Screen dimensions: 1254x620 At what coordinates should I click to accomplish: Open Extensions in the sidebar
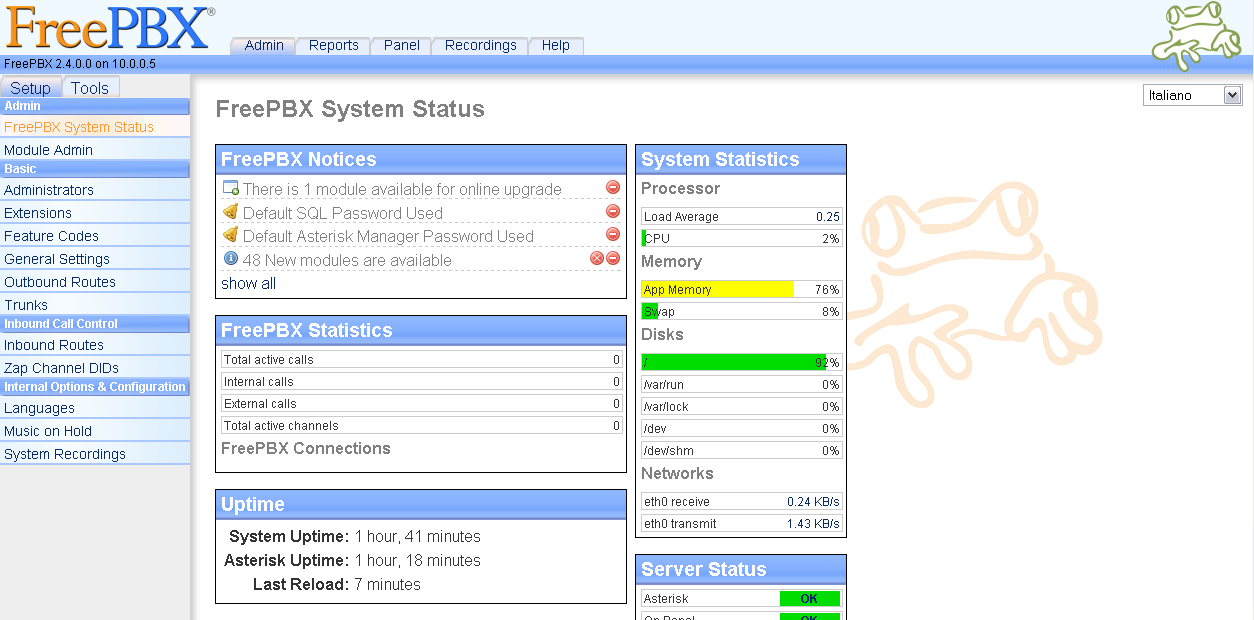coord(95,213)
